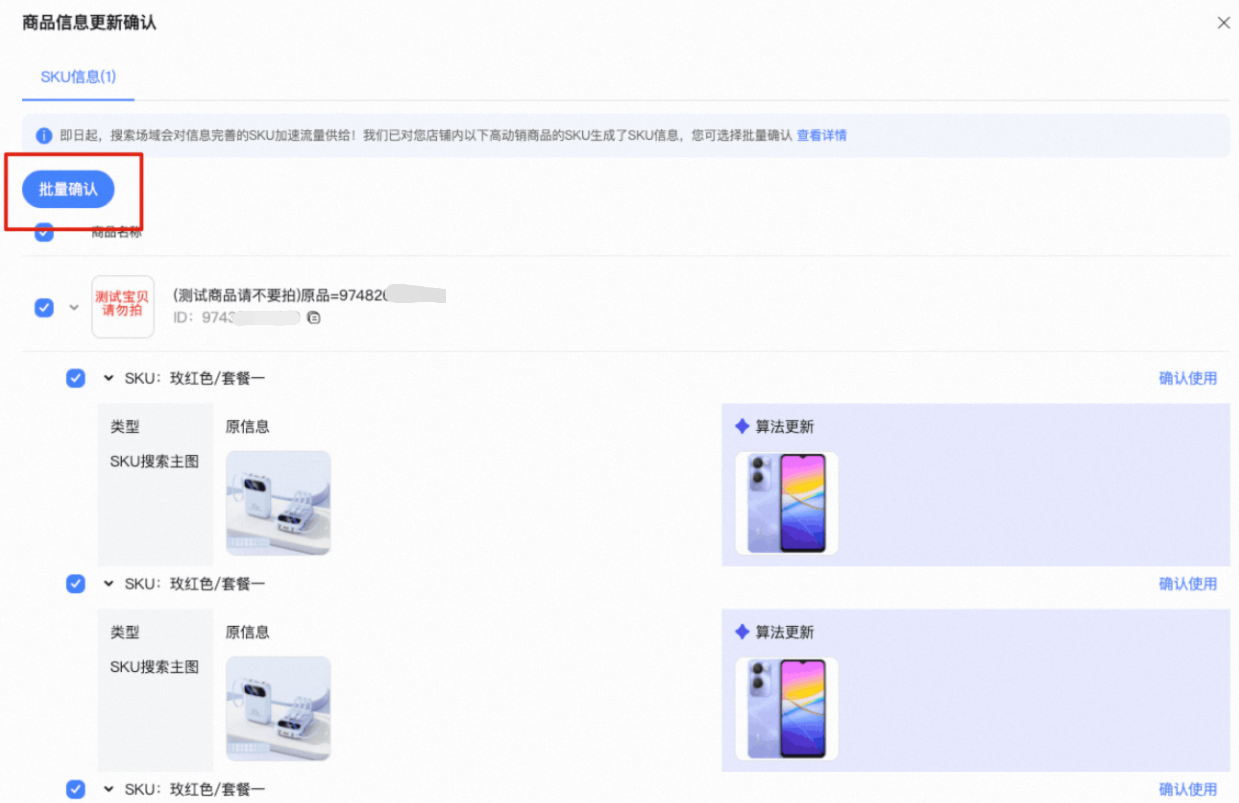
Task: Close the 商品信息更新确认 dialog
Action: [1223, 22]
